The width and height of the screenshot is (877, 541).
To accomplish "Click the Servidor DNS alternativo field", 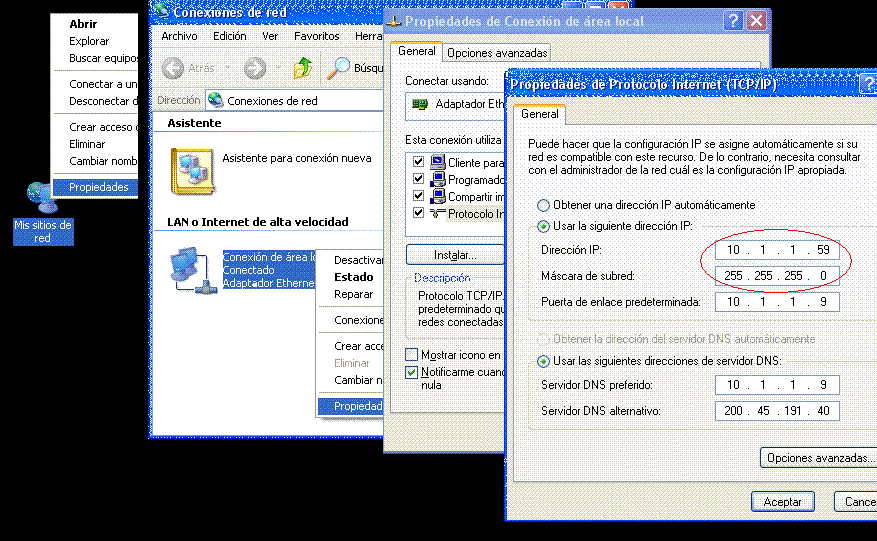I will pyautogui.click(x=777, y=411).
